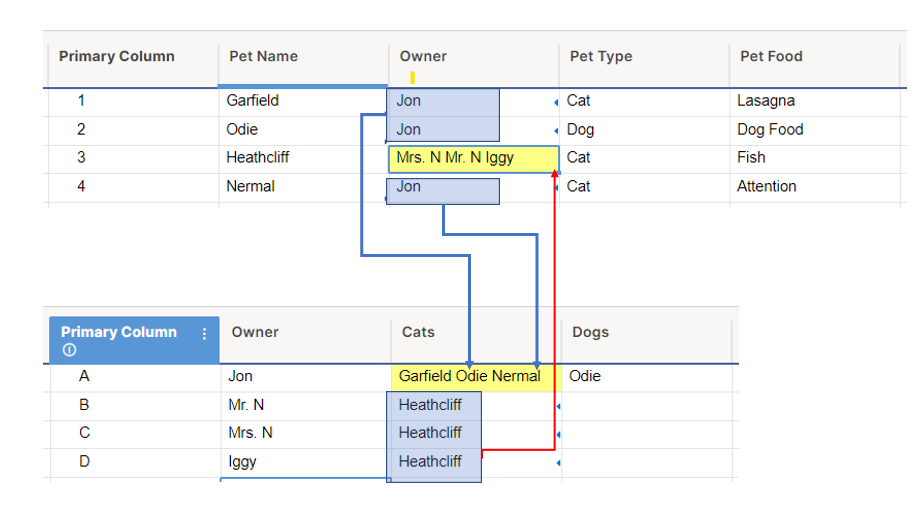Select the upper table's Owner column header
This screenshot has height=528, width=924.
click(x=473, y=57)
